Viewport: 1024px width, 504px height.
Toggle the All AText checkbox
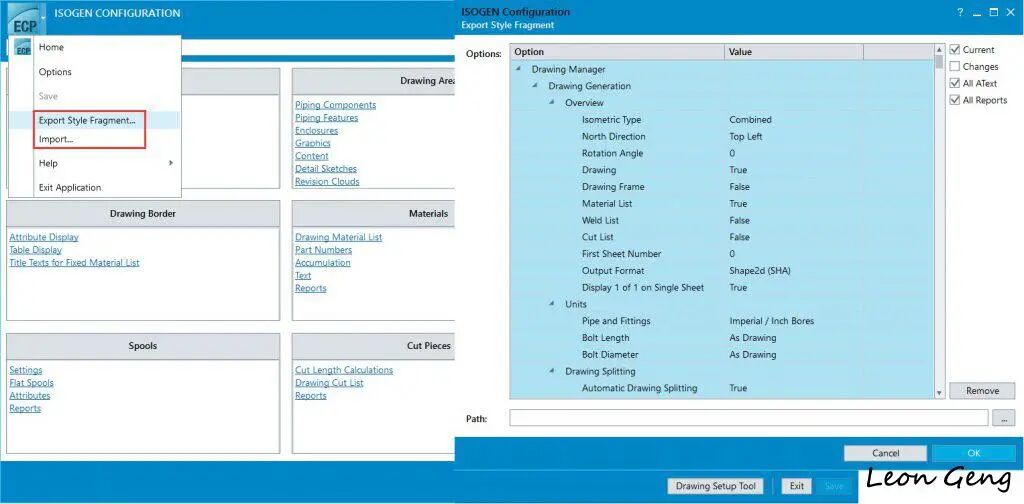point(955,83)
